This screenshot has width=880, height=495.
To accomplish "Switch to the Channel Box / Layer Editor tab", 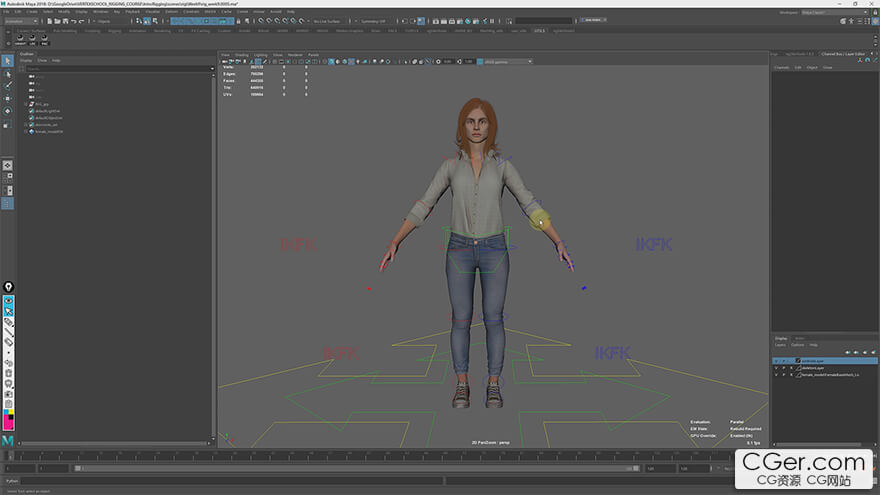I will point(842,53).
